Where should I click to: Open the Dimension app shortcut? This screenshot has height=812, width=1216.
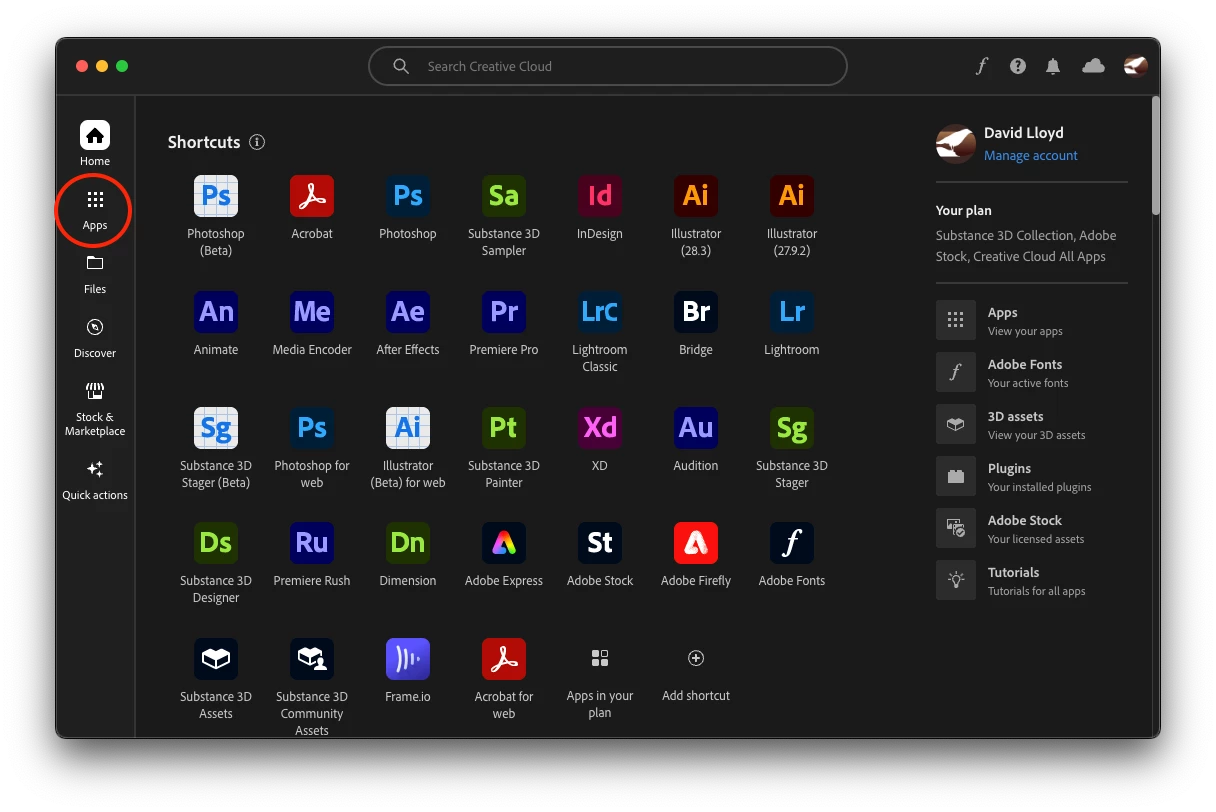click(x=408, y=543)
